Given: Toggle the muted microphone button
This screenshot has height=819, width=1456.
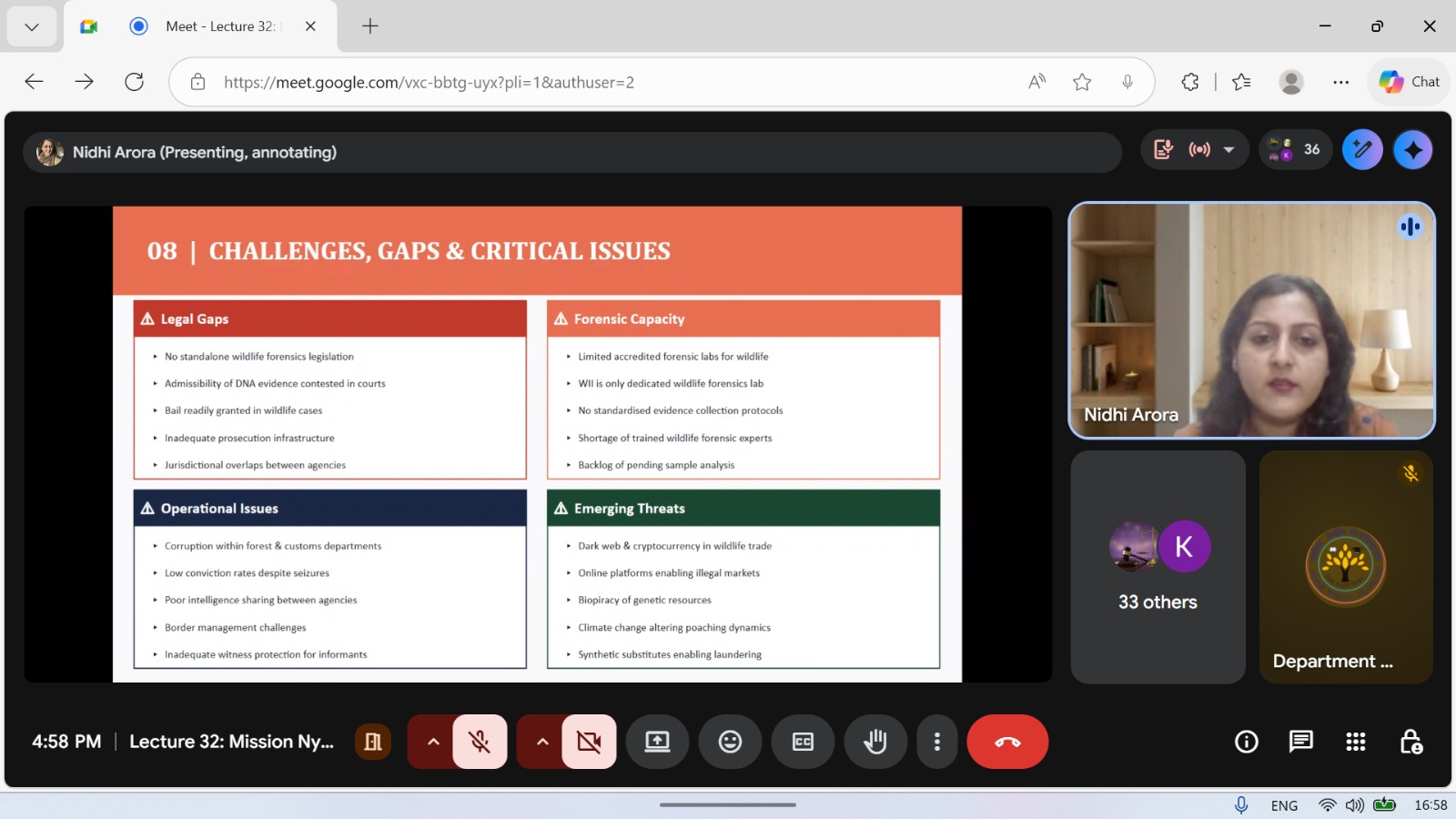Looking at the screenshot, I should click(x=480, y=742).
